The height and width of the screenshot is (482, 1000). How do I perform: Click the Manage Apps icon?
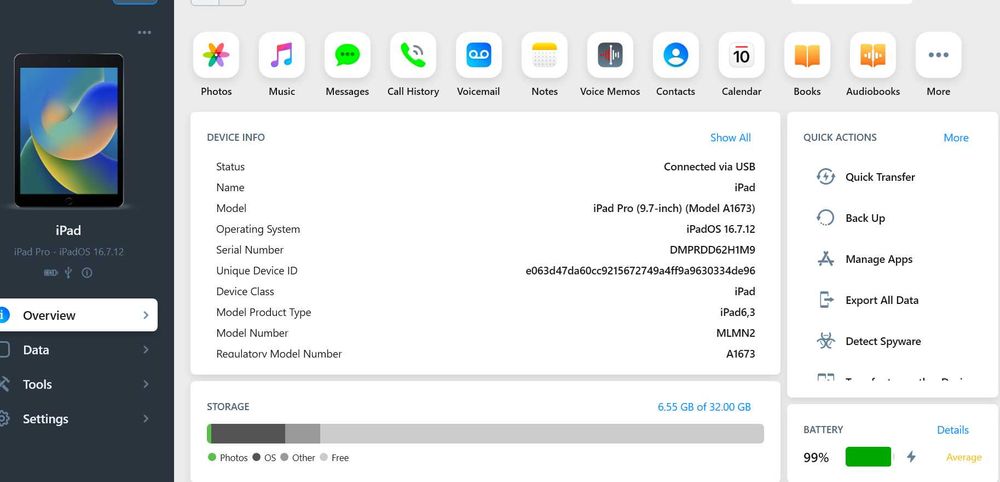[x=826, y=259]
